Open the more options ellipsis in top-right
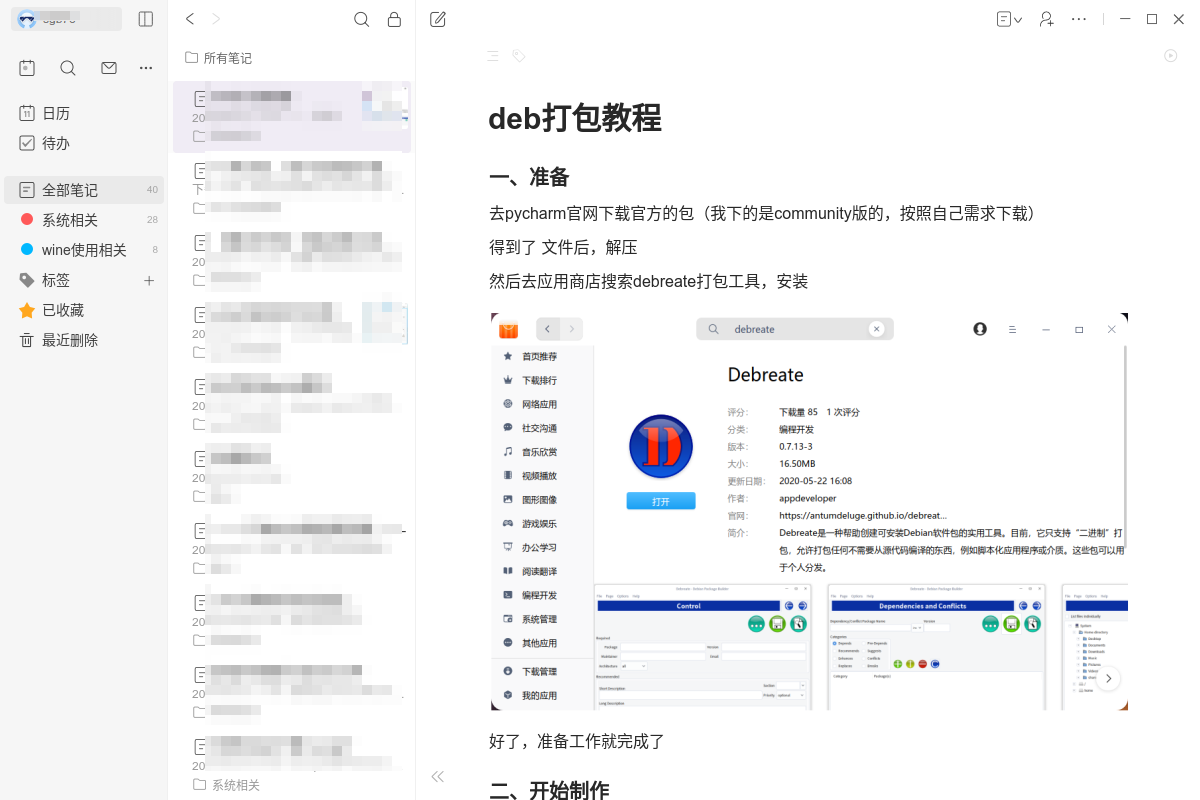 pos(1079,19)
